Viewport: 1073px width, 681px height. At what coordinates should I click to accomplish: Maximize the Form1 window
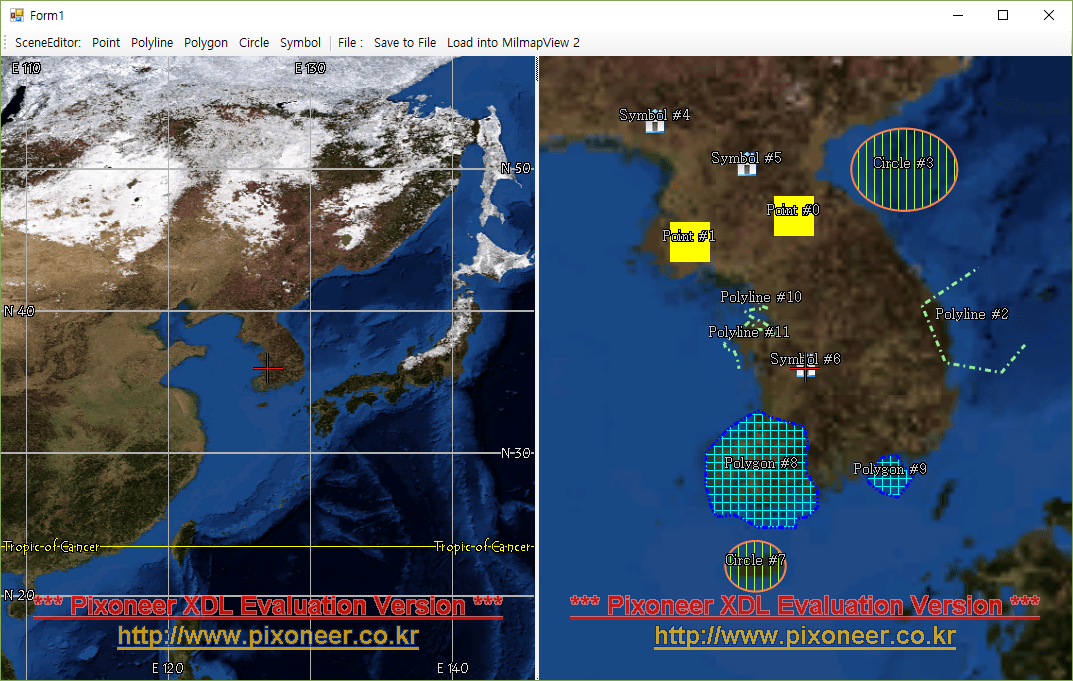pos(1003,15)
